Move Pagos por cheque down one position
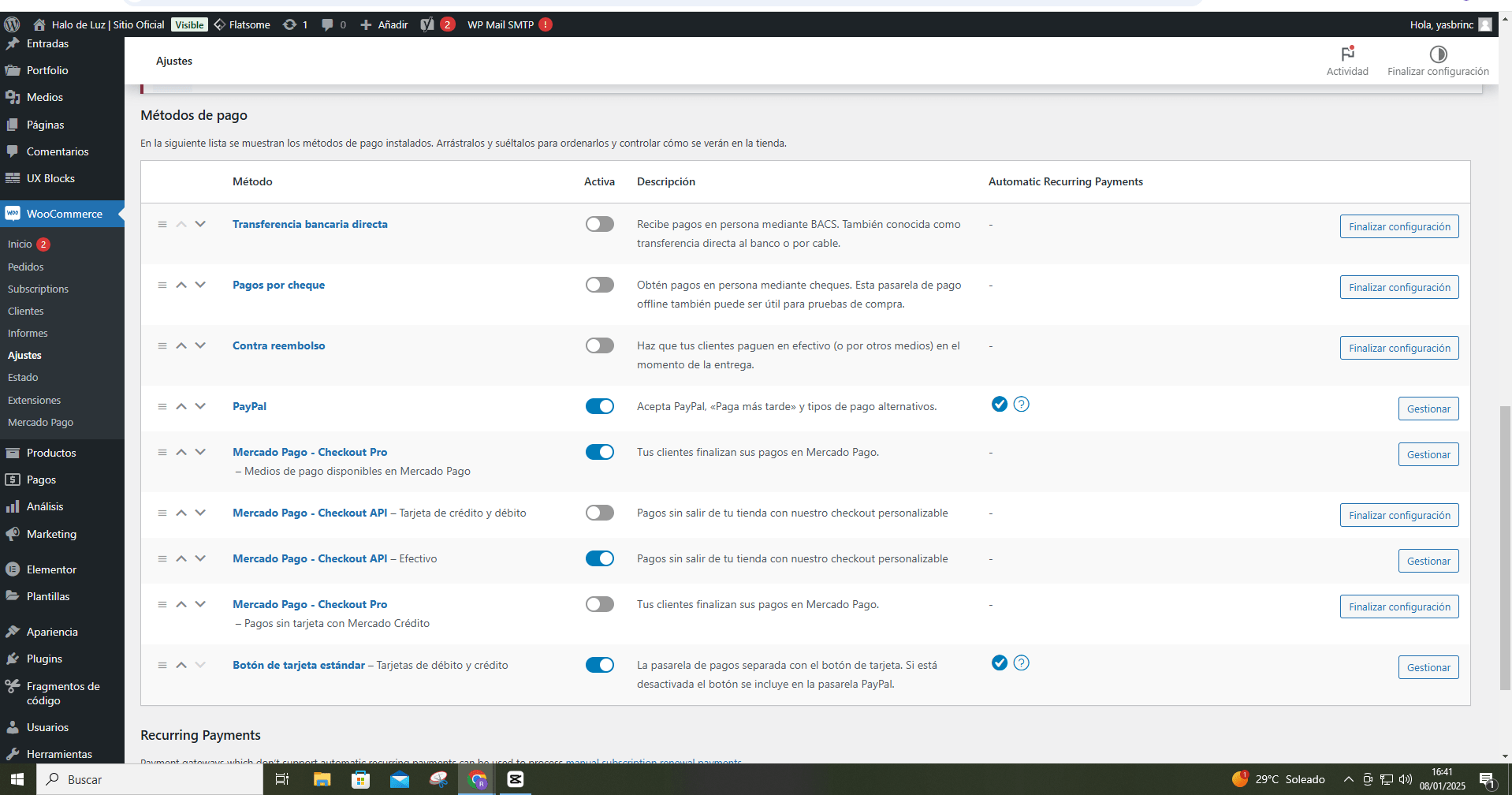The height and width of the screenshot is (795, 1512). coord(200,286)
